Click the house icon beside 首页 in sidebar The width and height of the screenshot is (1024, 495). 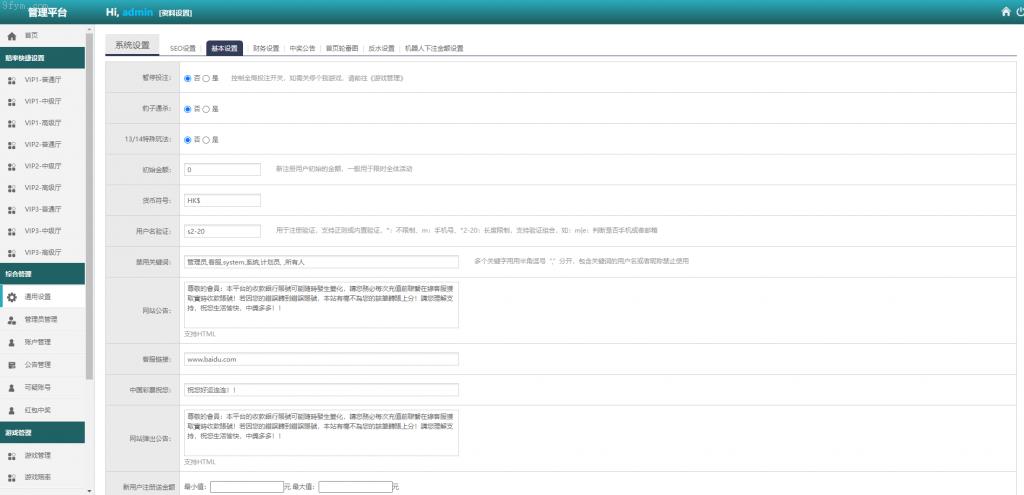click(11, 36)
